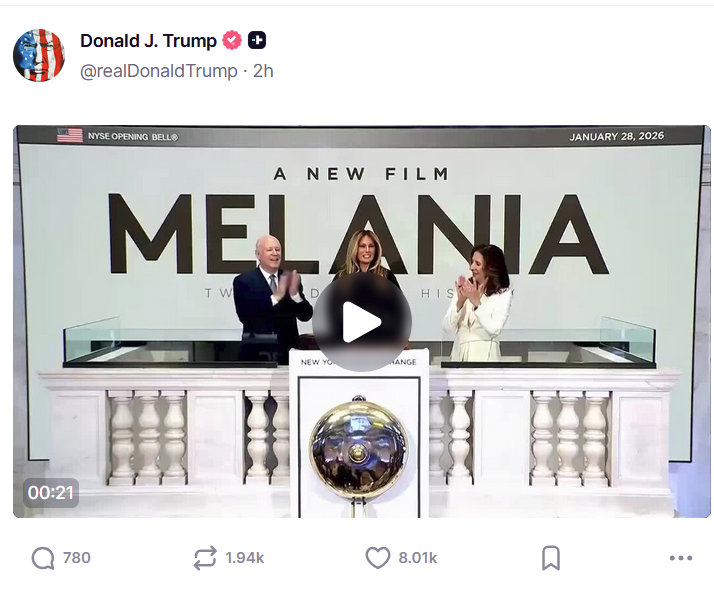Screen dimensions: 714x596
Task: Play the MELANIA film video
Action: point(362,322)
